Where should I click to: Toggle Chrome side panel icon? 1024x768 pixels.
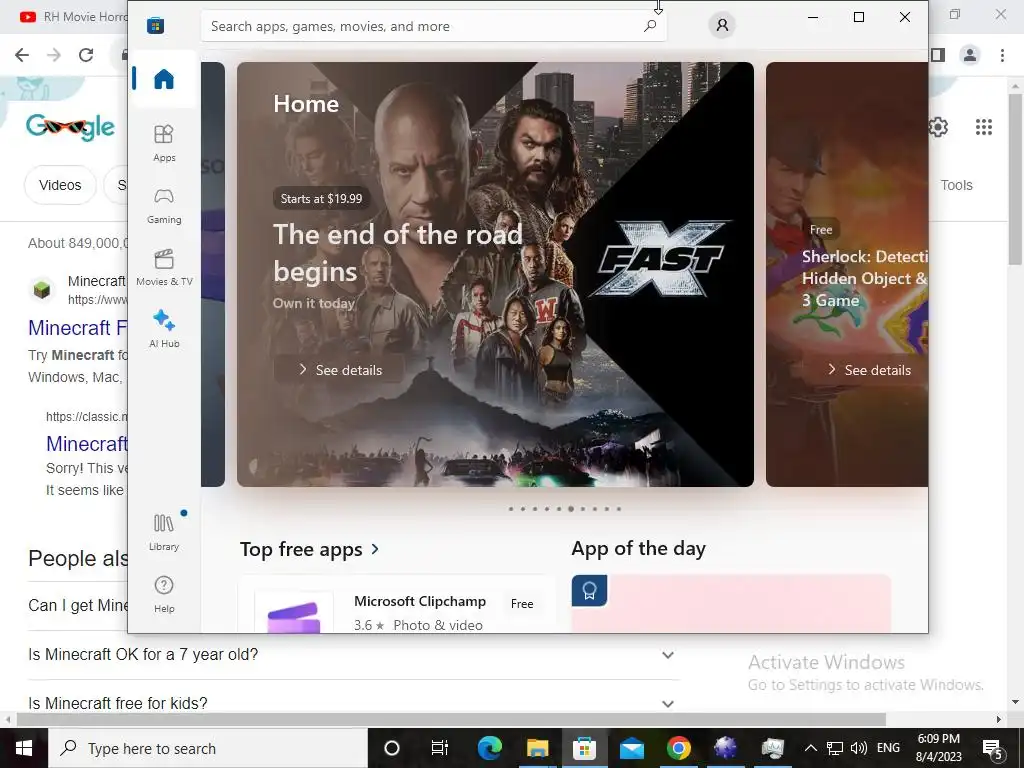coord(938,55)
